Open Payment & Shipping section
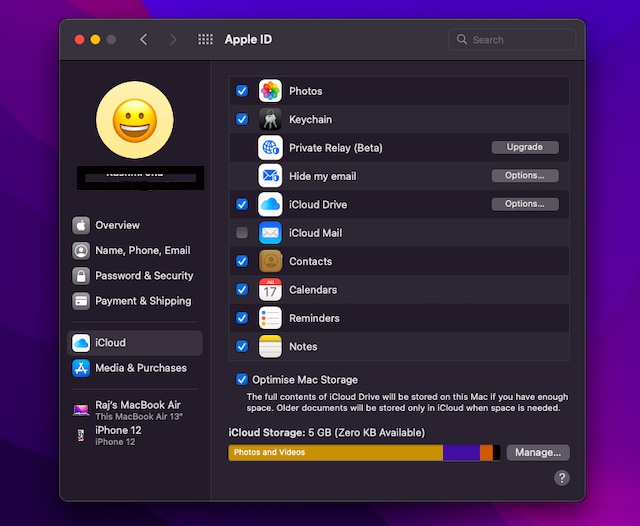The width and height of the screenshot is (640, 526). pyautogui.click(x=135, y=301)
